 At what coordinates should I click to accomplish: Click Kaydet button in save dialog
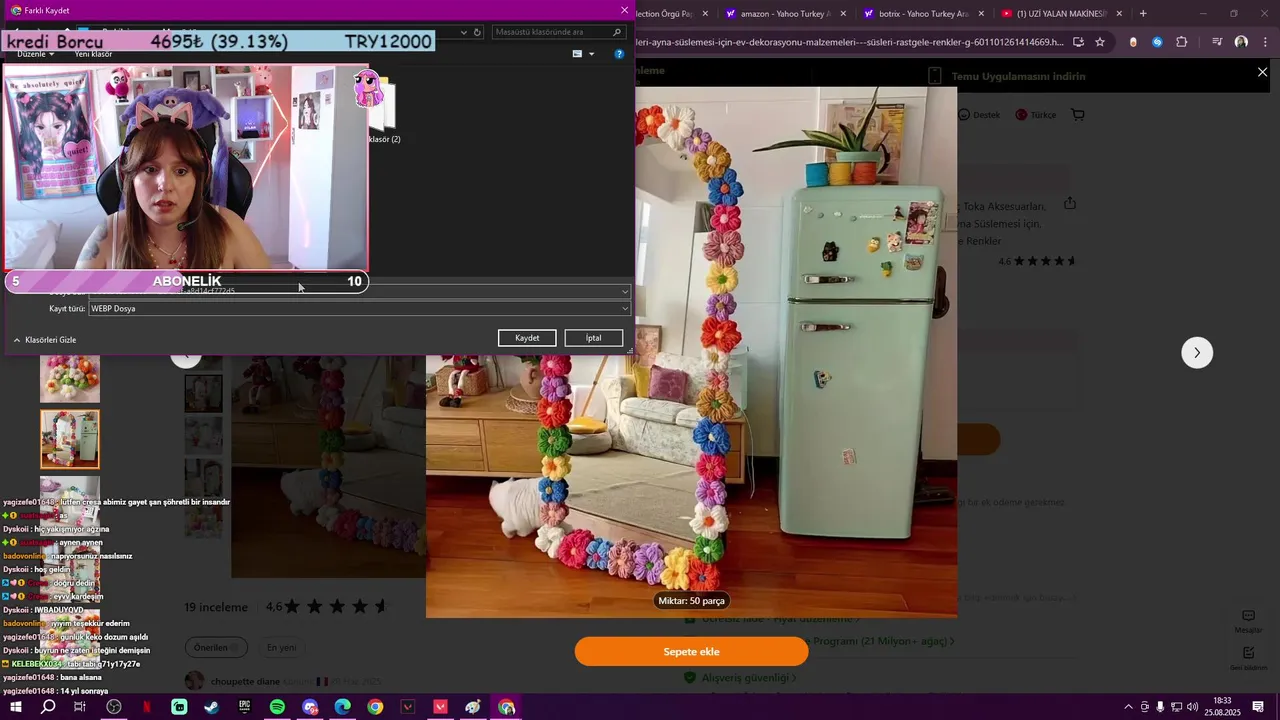click(x=527, y=338)
